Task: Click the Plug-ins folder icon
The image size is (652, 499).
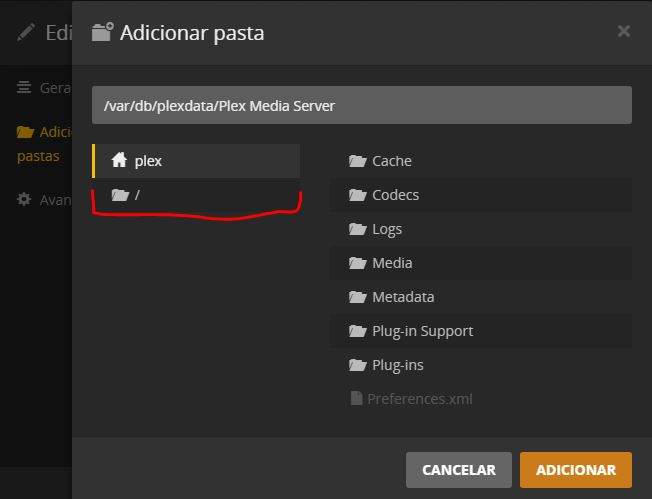Action: pos(357,365)
